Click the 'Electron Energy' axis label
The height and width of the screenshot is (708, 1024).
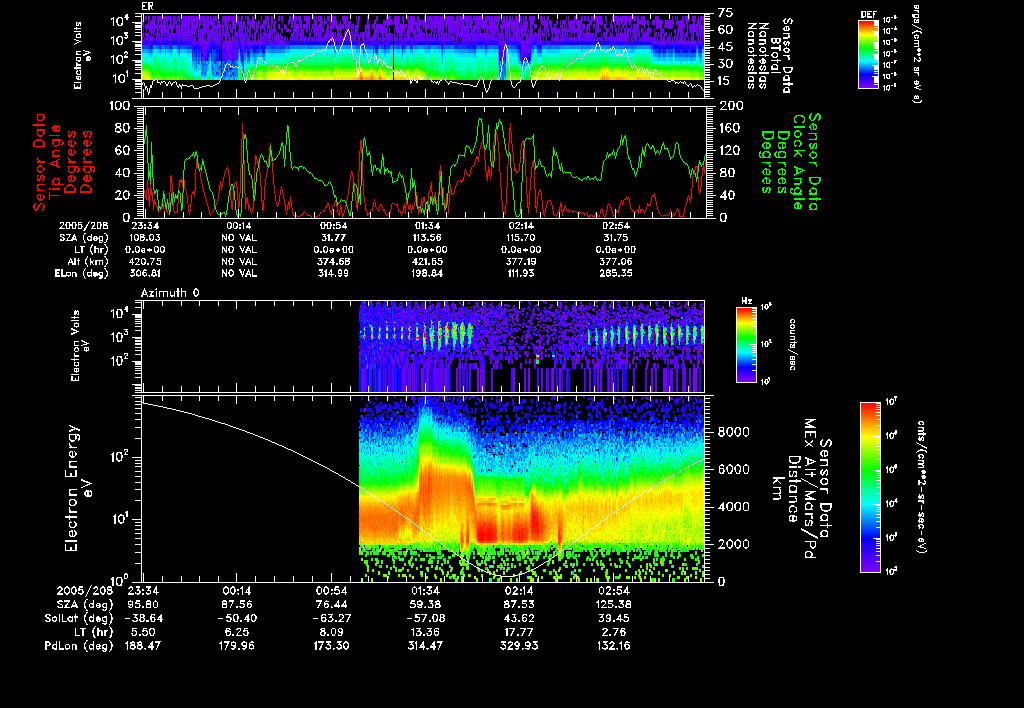[72, 489]
